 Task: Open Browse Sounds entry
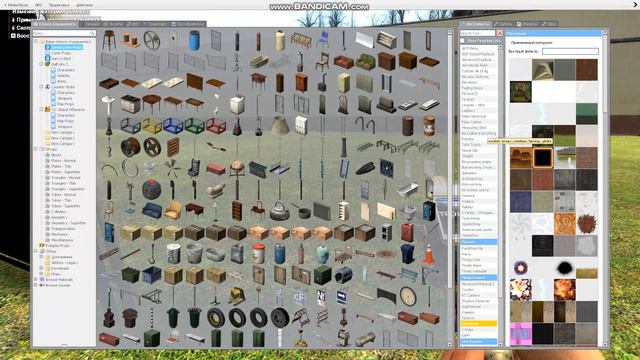(58, 285)
